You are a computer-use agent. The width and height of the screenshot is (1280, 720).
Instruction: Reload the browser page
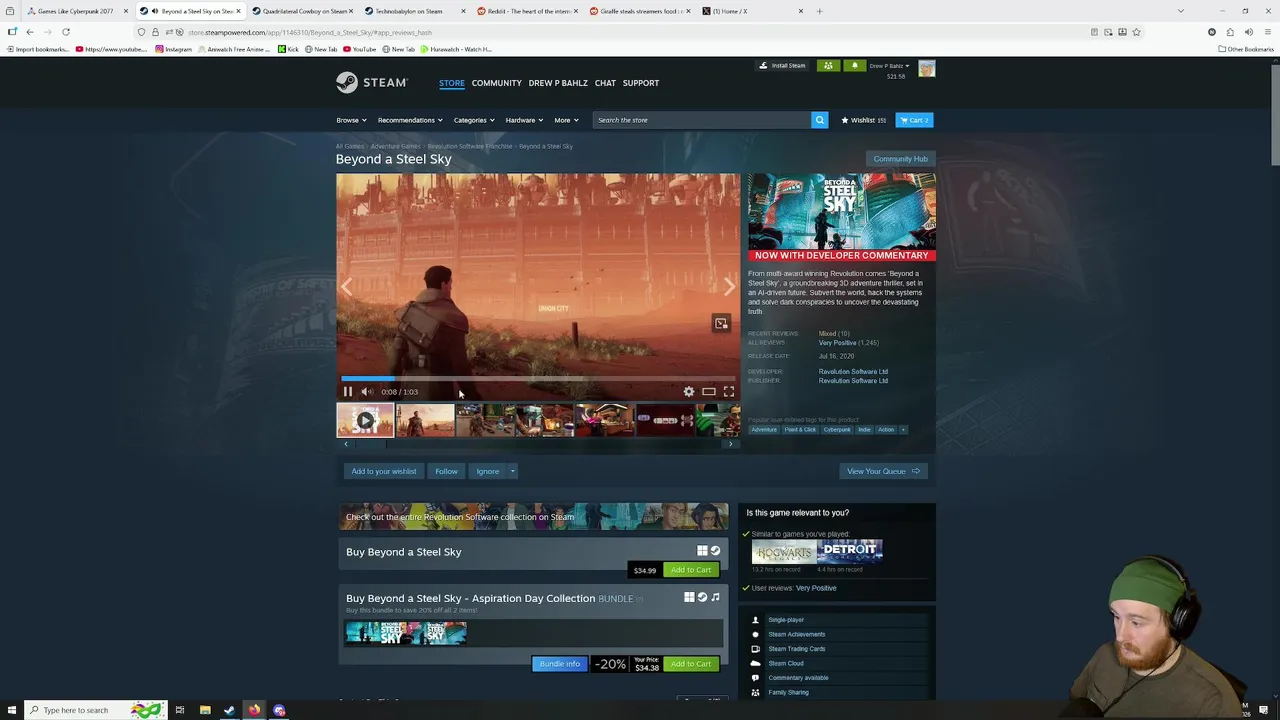pos(66,32)
